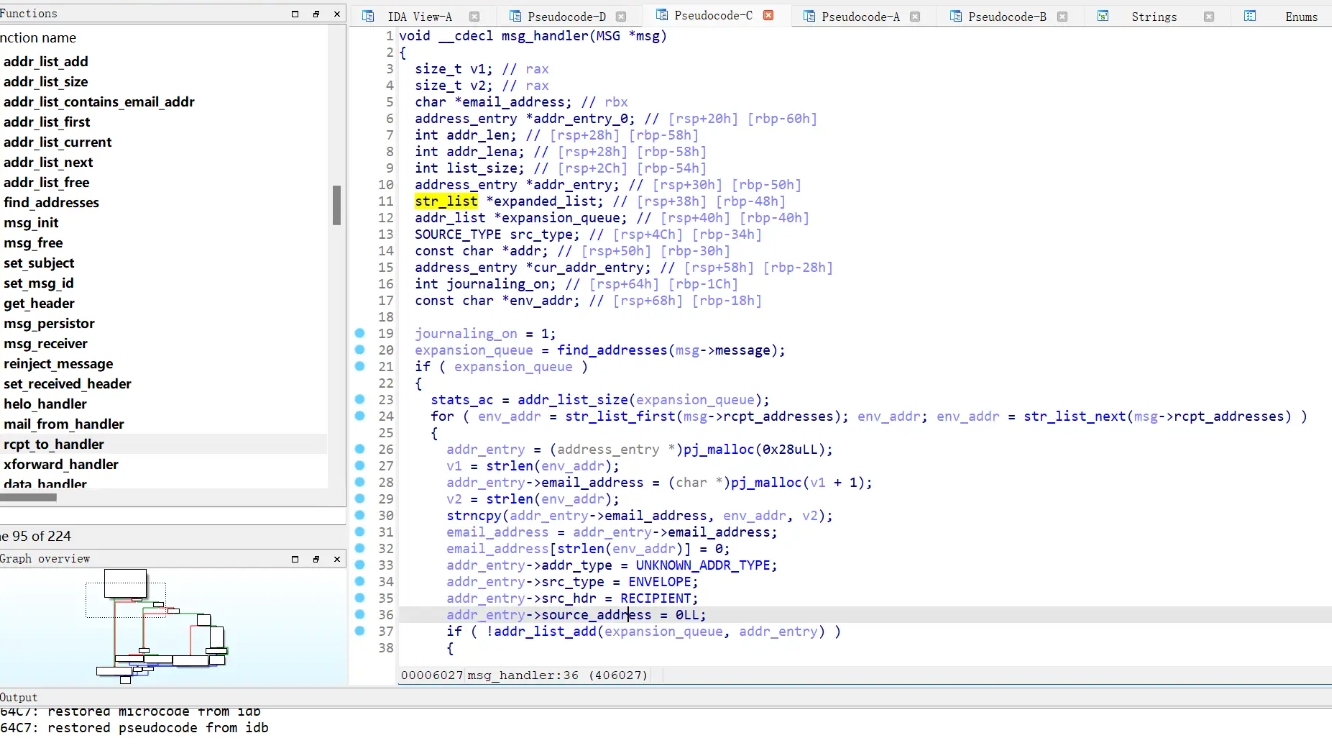This screenshot has height=754, width=1332.
Task: Click the Pseudocode-B tab icon
Action: click(x=956, y=17)
